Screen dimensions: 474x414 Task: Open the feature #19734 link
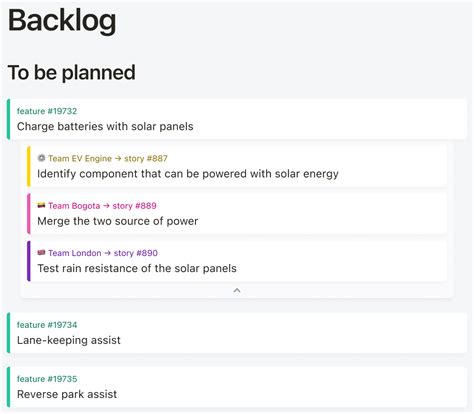[x=47, y=325]
